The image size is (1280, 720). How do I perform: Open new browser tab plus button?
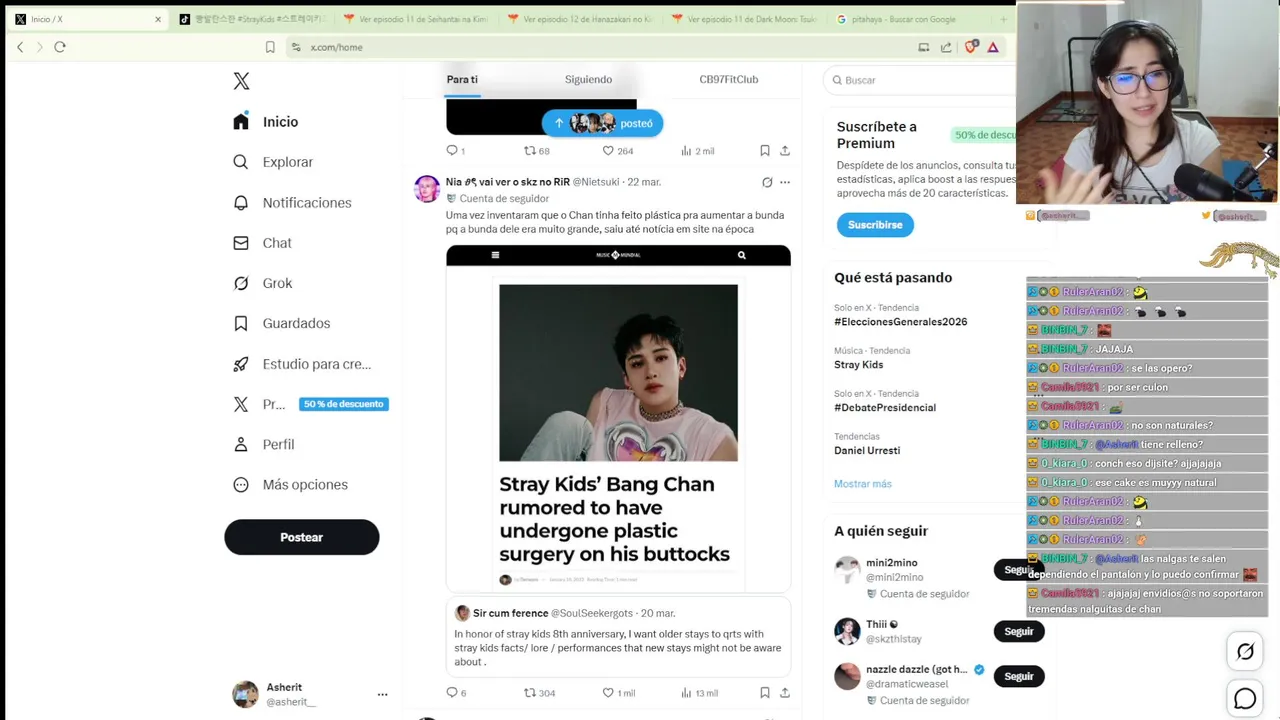click(1003, 19)
